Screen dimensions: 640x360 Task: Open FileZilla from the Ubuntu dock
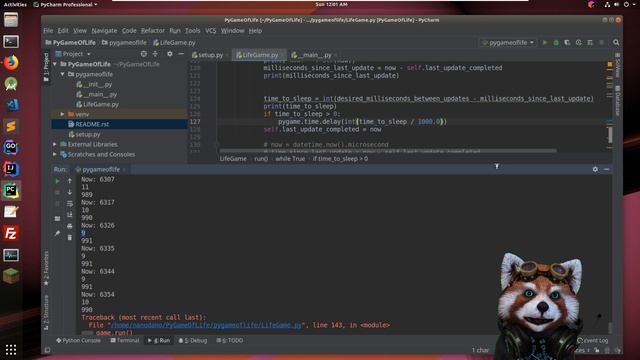11,233
